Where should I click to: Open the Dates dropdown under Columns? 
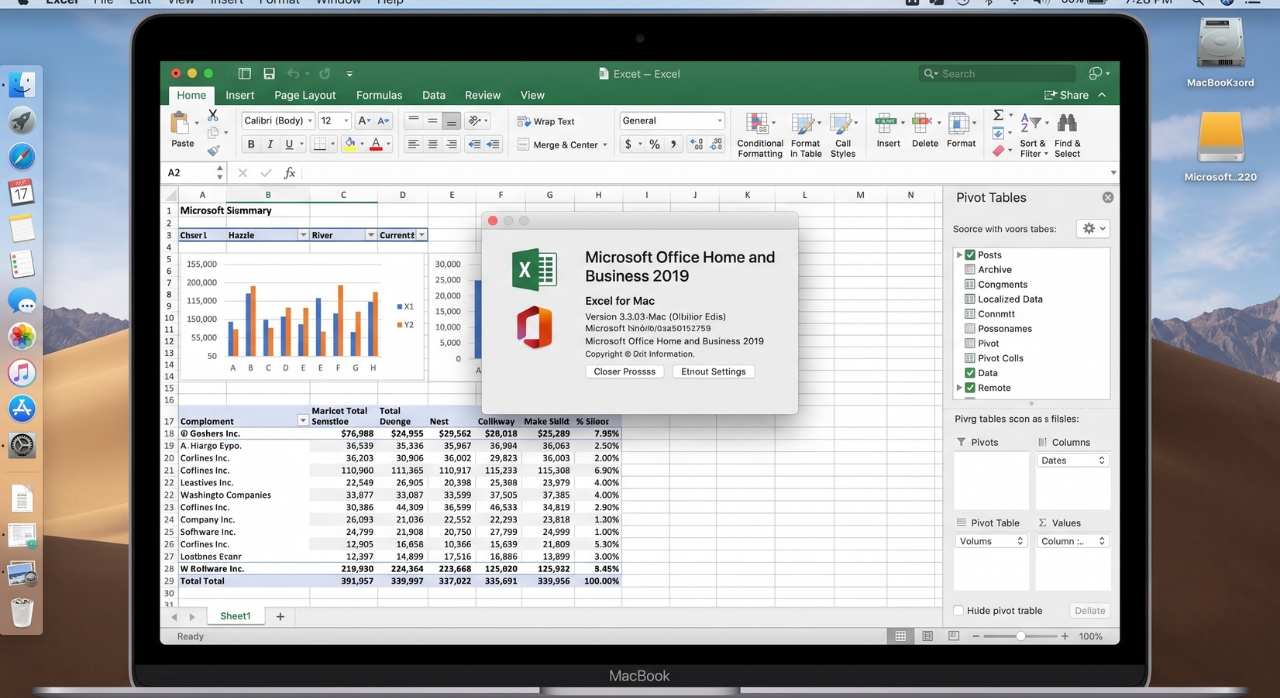pos(1073,461)
